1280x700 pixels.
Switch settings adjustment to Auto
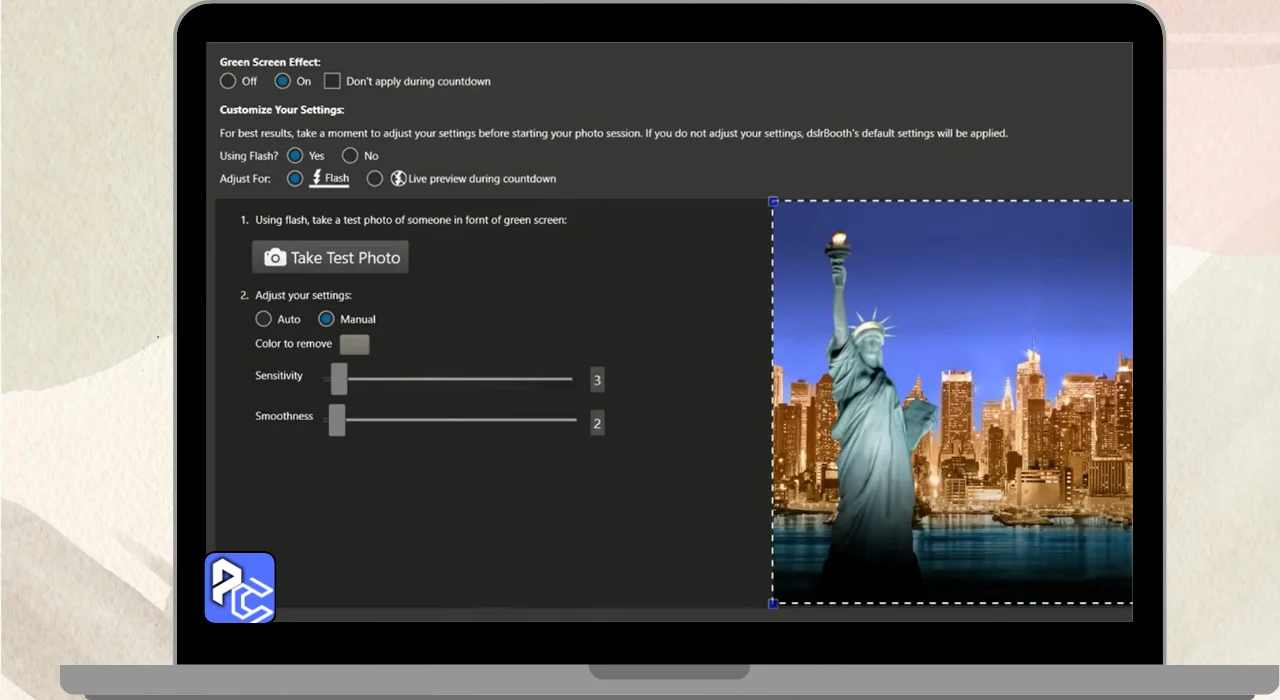click(x=263, y=319)
